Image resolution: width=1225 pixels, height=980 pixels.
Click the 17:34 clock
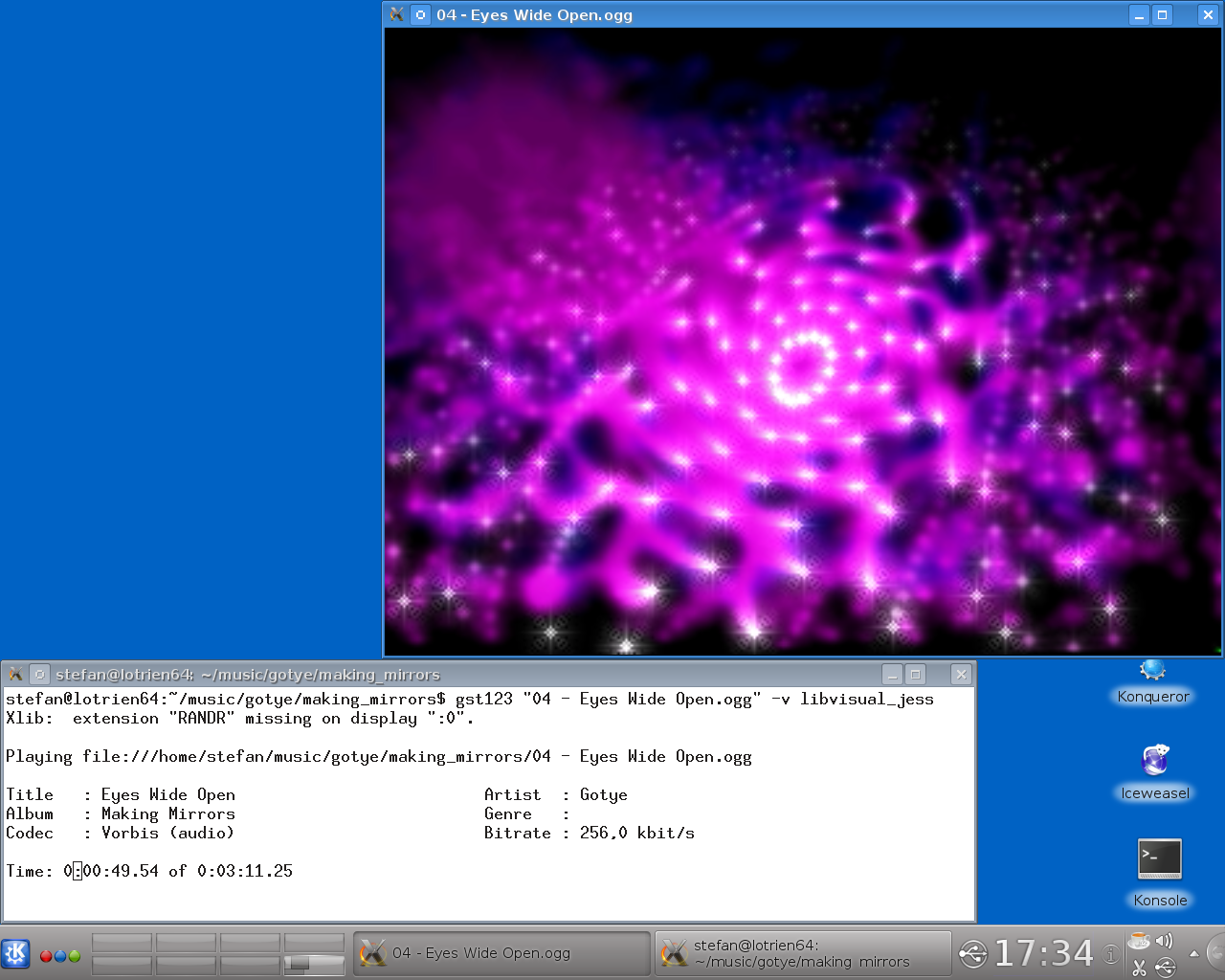[1043, 953]
